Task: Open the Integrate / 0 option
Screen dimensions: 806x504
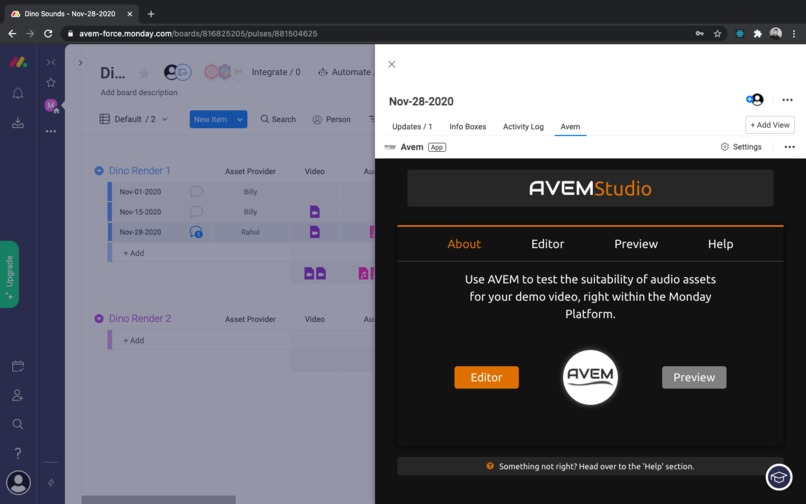Action: click(276, 72)
